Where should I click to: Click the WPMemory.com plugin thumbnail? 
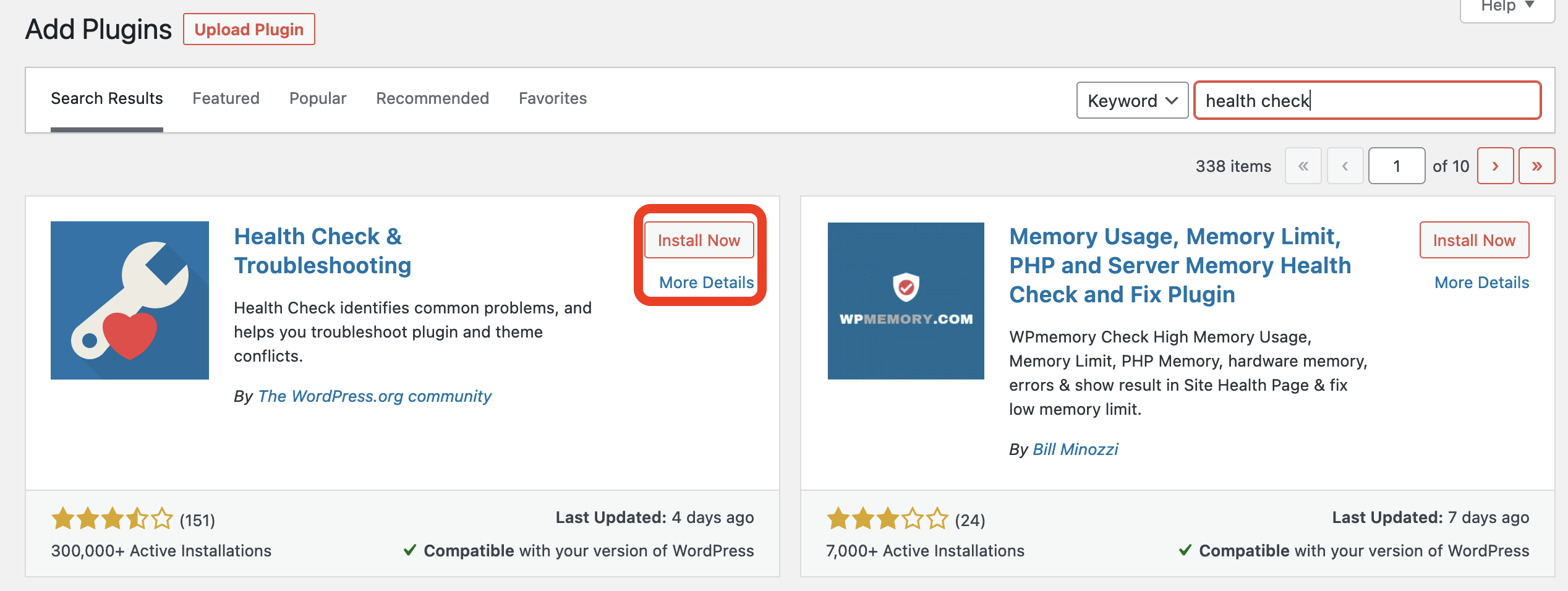pos(906,301)
